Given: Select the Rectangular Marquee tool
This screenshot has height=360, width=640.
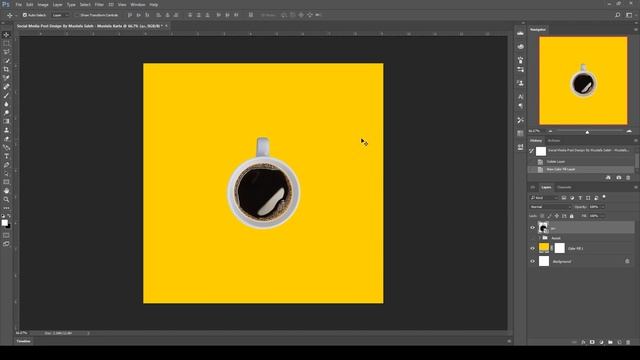Looking at the screenshot, I should pyautogui.click(x=6, y=43).
